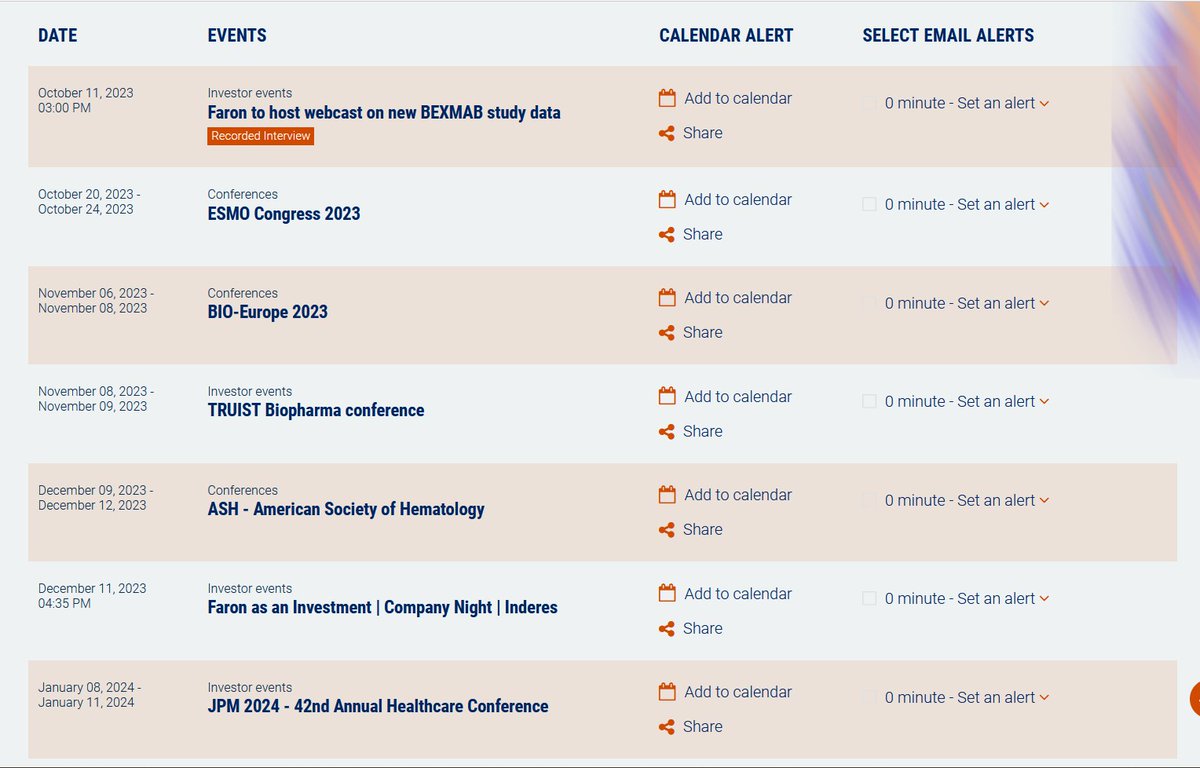Click Share text for TRUIST Biopharma conference

(703, 431)
